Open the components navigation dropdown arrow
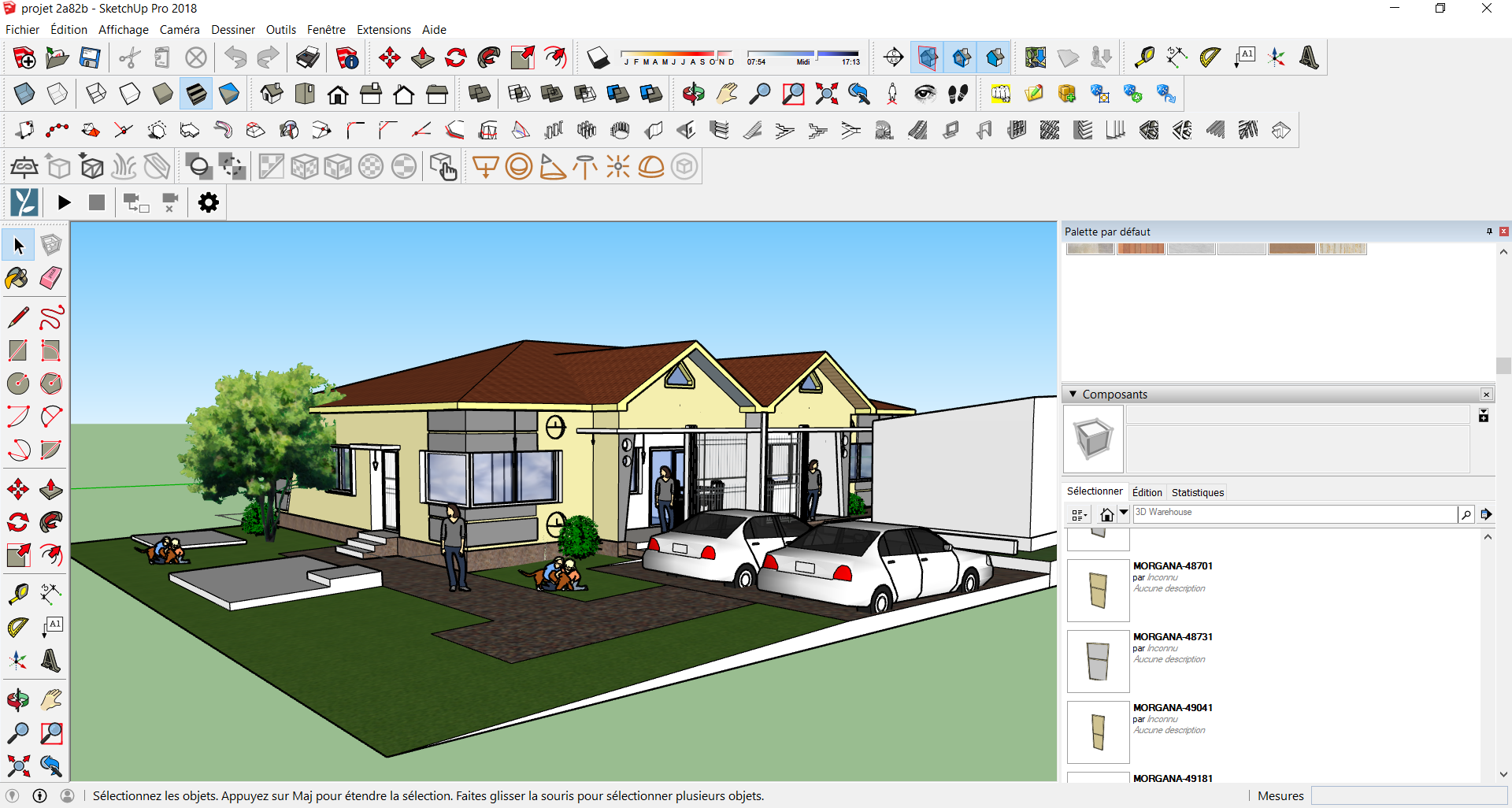This screenshot has height=808, width=1512. (x=1125, y=513)
